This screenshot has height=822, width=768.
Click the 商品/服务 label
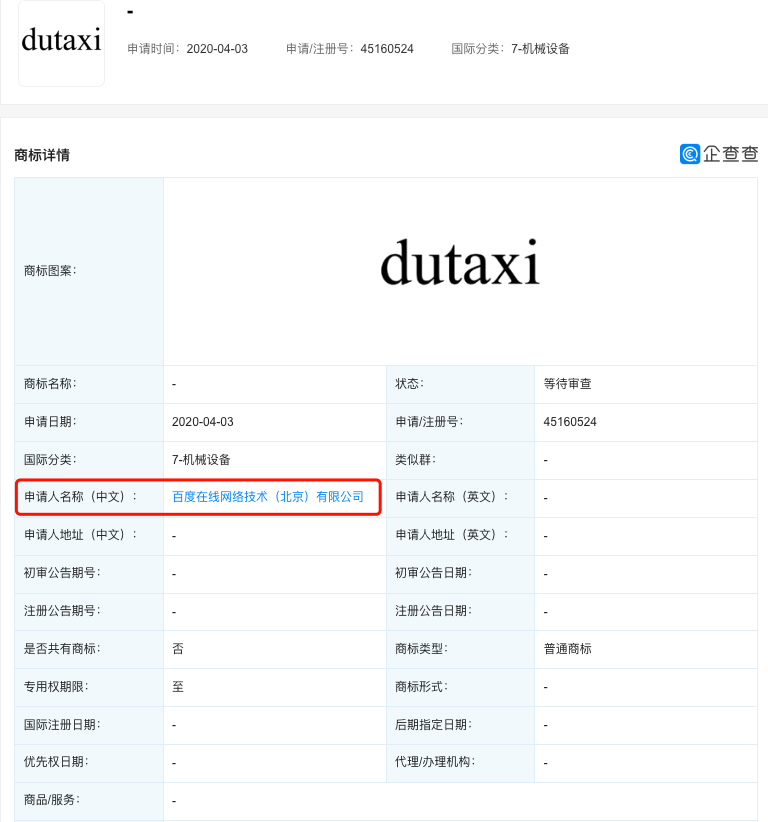52,800
